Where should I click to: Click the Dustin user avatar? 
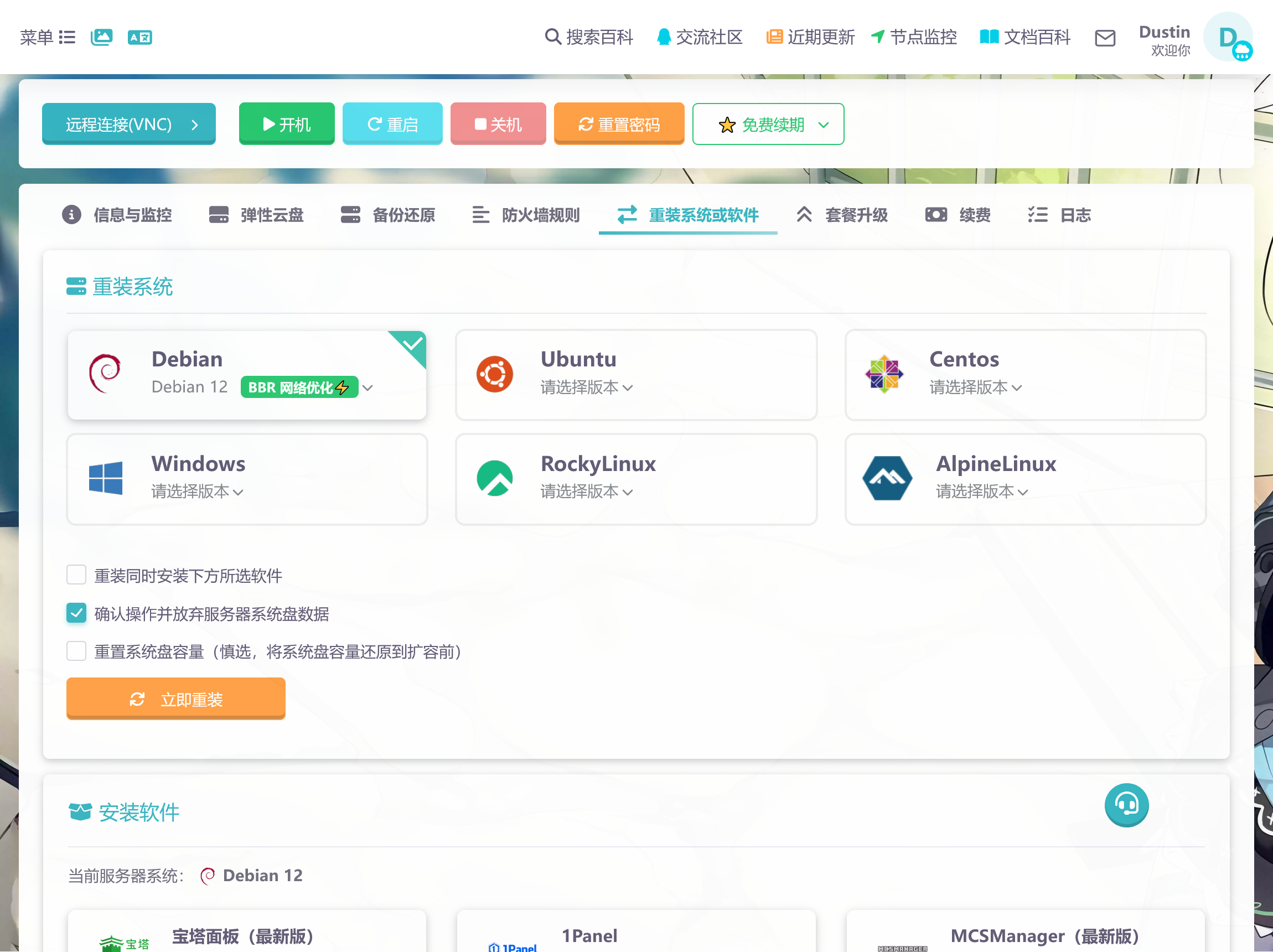tap(1228, 38)
